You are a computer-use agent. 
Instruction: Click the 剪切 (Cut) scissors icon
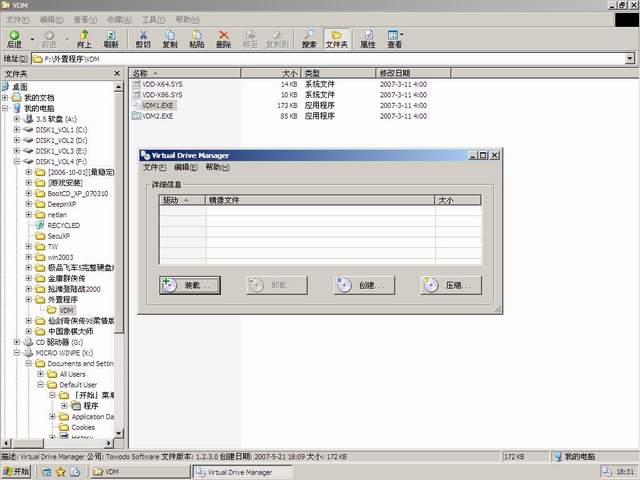click(143, 39)
